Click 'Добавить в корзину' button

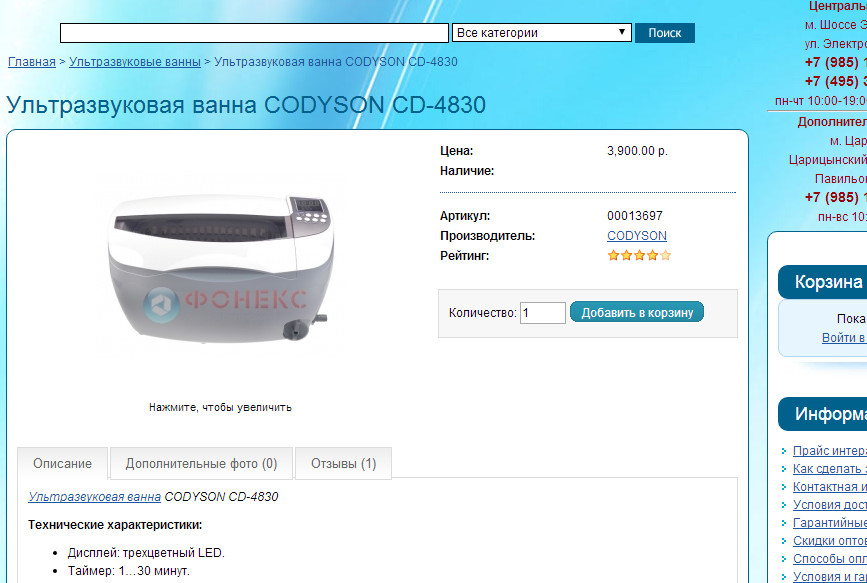point(637,312)
